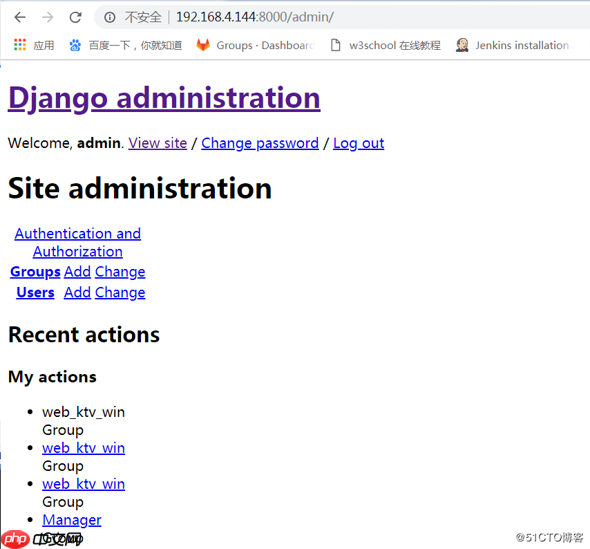Open the w3school bookmark
Viewport: 590px width, 549px height.
tap(385, 46)
